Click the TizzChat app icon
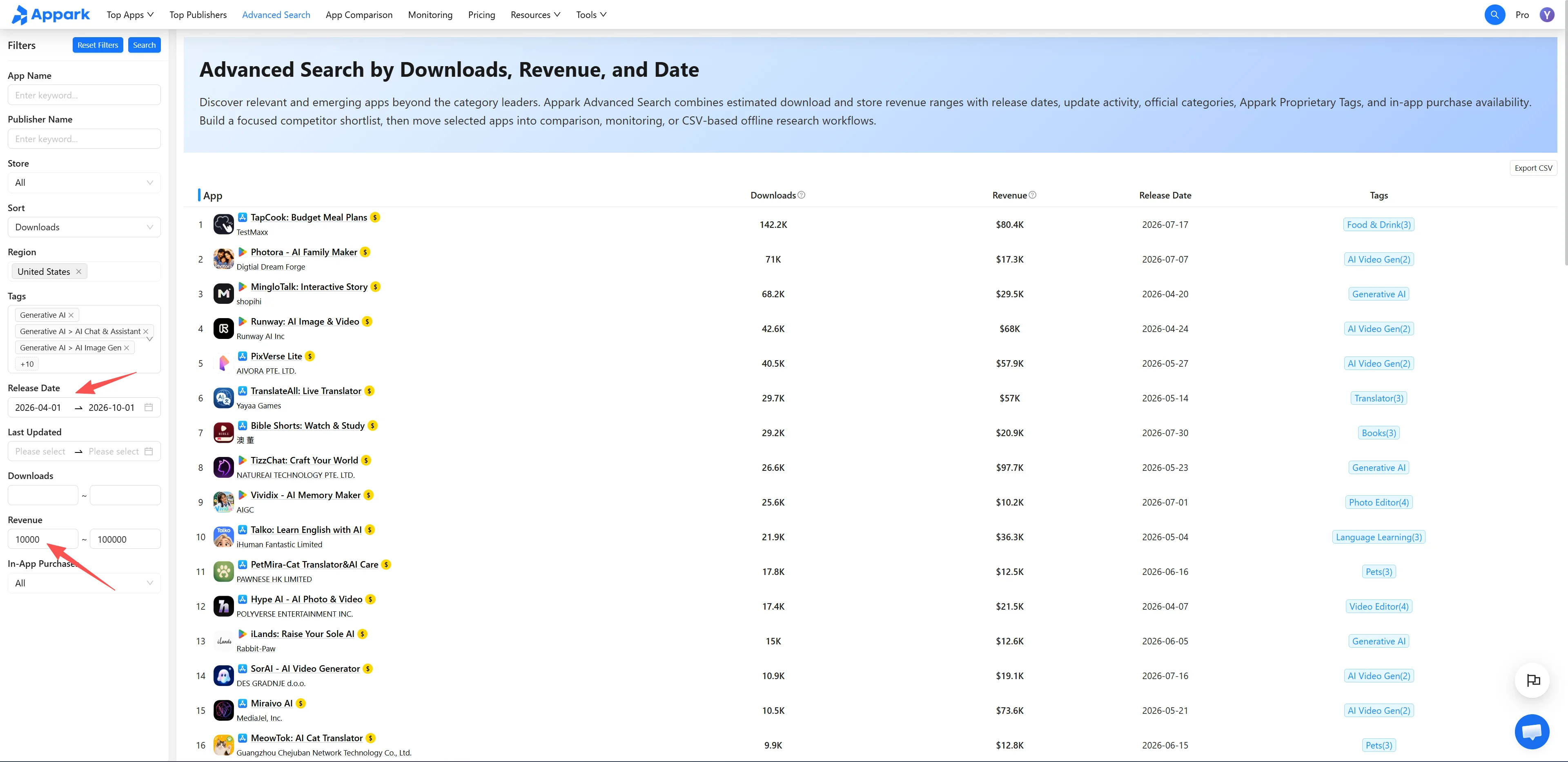Image resolution: width=1568 pixels, height=762 pixels. (223, 468)
